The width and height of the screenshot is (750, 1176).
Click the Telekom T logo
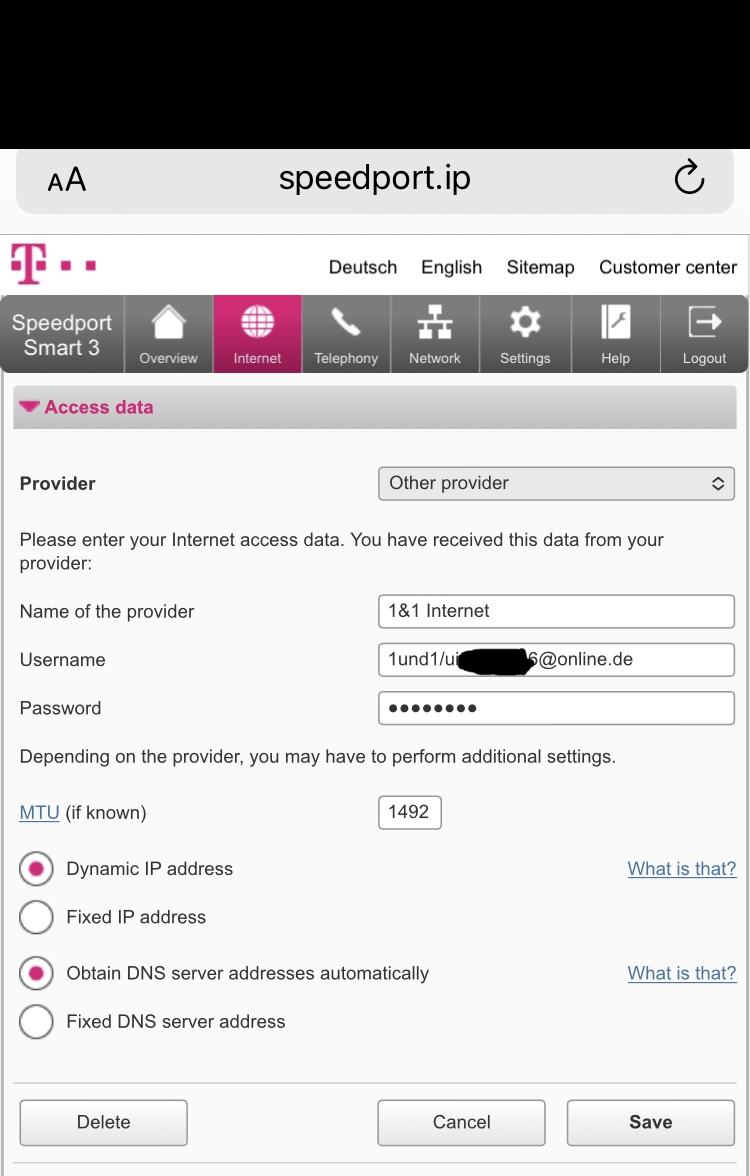(x=30, y=265)
